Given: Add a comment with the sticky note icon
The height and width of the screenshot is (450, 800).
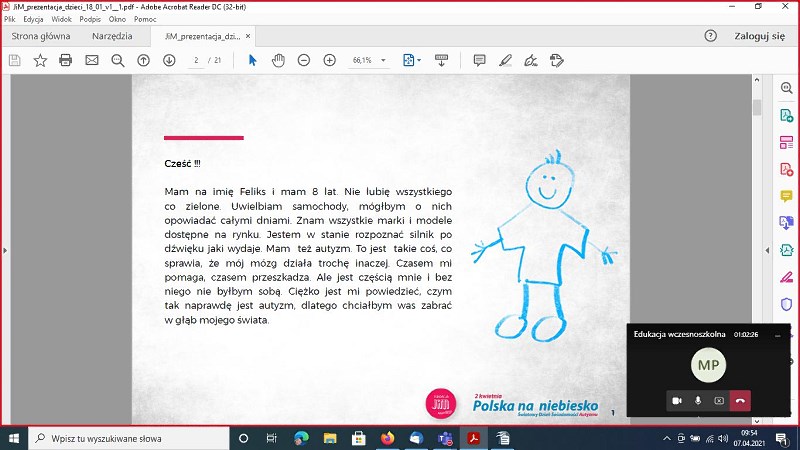Looking at the screenshot, I should click(x=479, y=60).
